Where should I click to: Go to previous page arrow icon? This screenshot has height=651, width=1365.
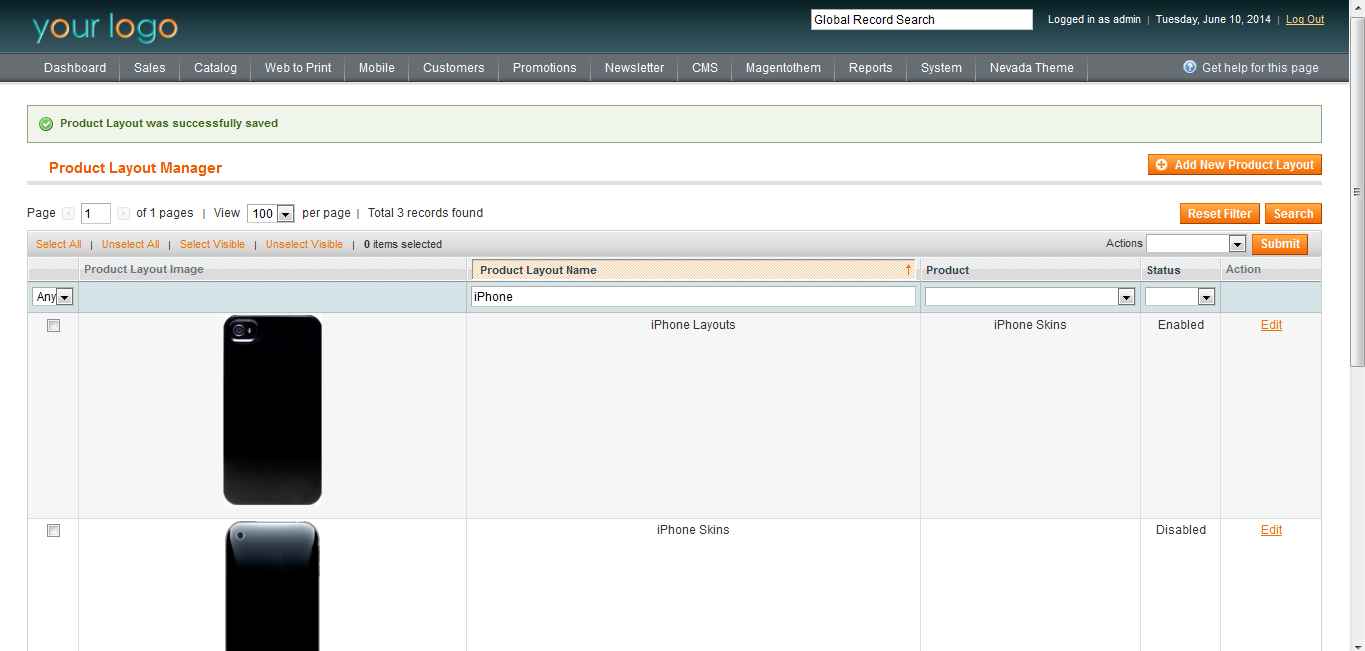68,213
